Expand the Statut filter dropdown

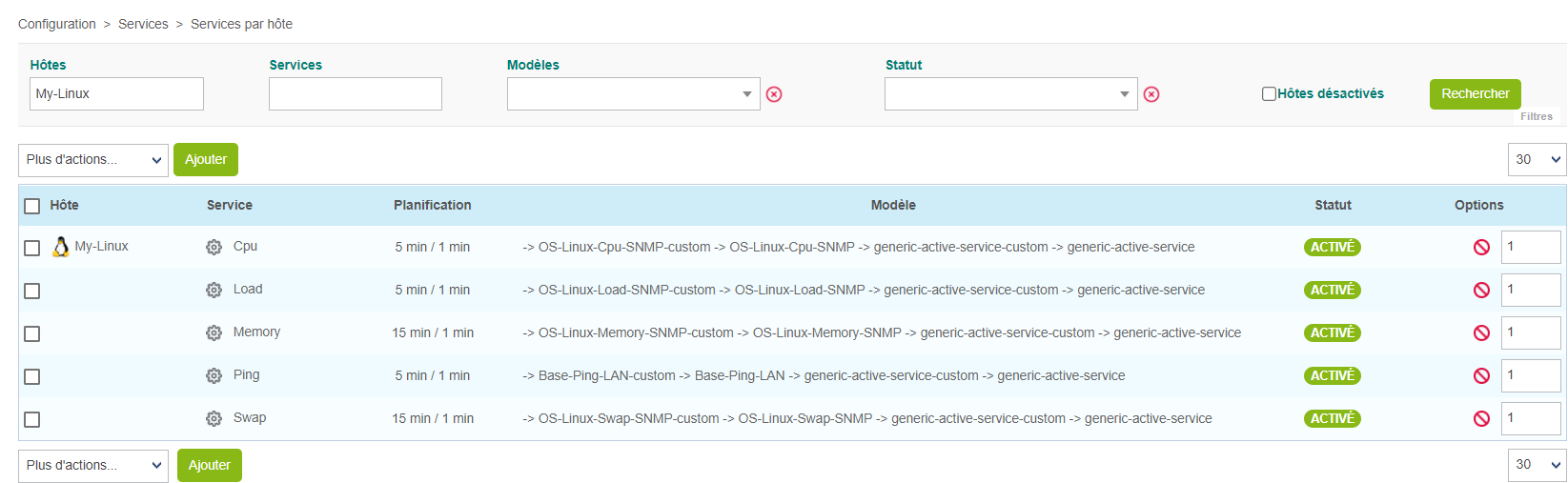pos(1010,94)
